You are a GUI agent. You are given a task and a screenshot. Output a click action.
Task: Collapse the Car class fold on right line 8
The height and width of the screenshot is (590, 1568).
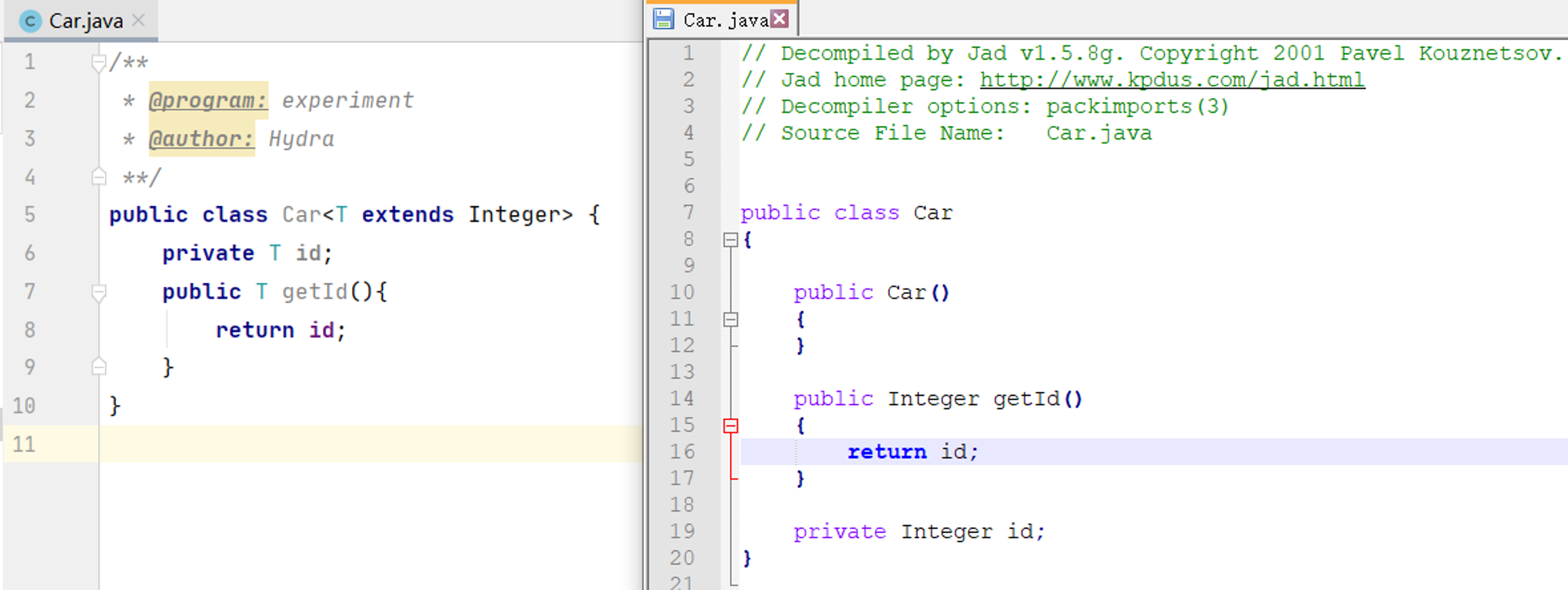[x=730, y=240]
